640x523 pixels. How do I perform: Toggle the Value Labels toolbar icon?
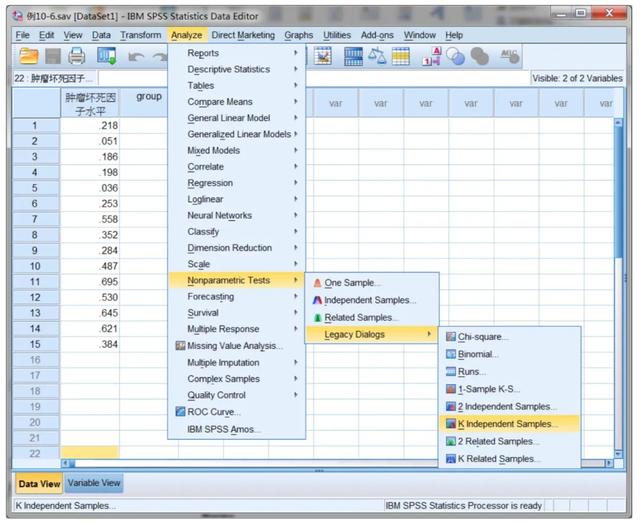click(431, 56)
